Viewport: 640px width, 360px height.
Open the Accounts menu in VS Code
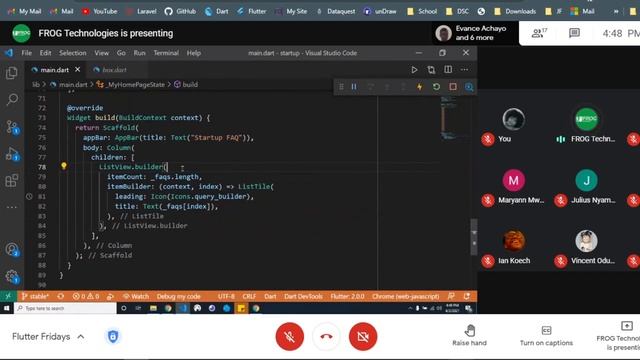12,249
